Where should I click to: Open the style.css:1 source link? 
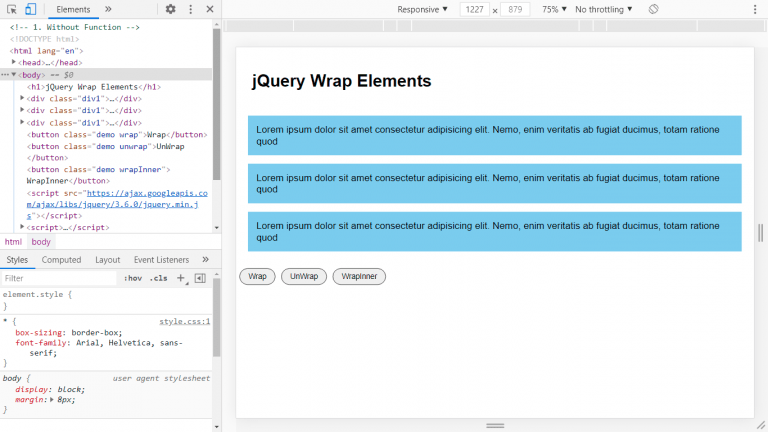[185, 321]
